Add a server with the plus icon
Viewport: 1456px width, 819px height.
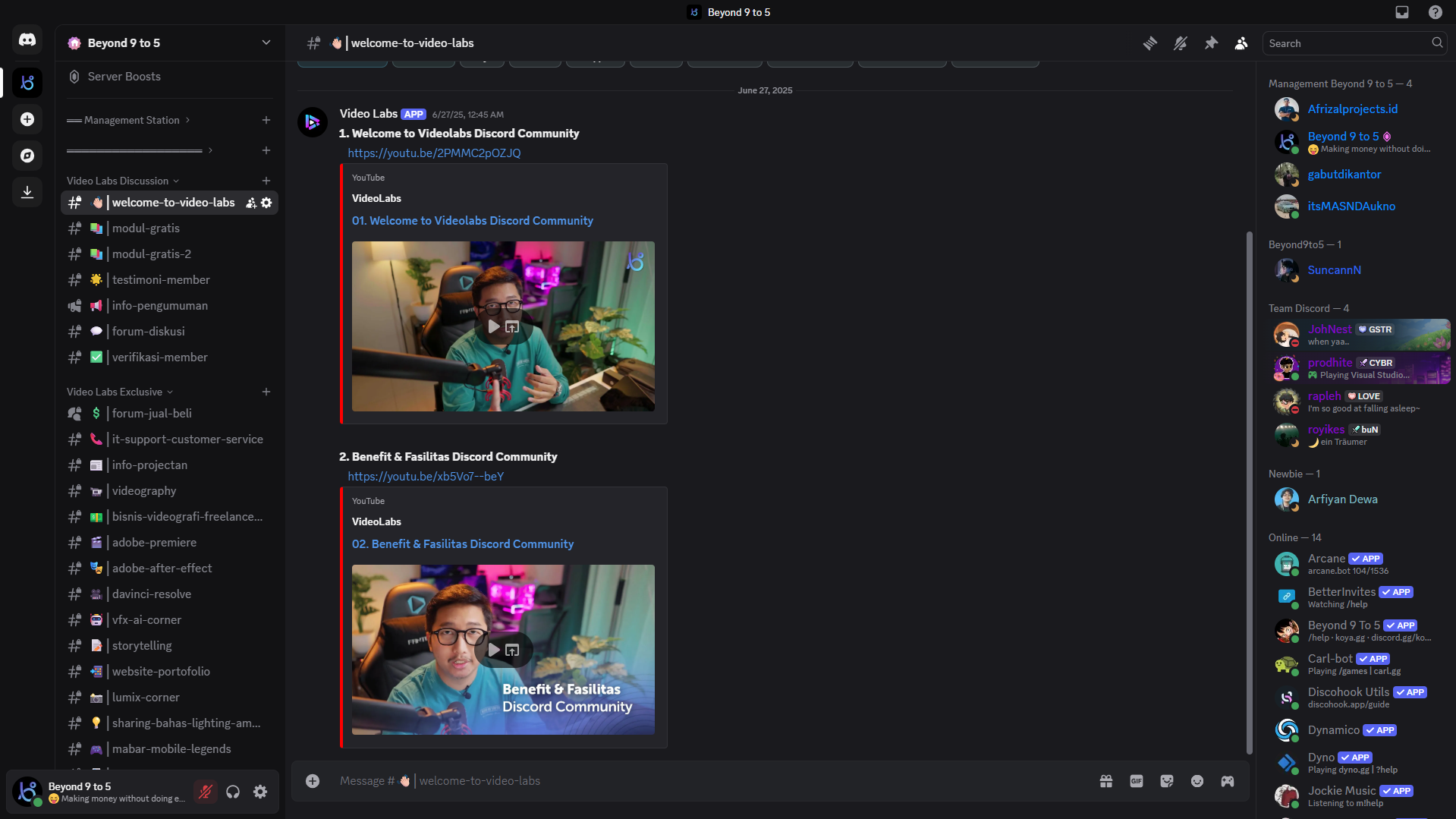click(27, 119)
